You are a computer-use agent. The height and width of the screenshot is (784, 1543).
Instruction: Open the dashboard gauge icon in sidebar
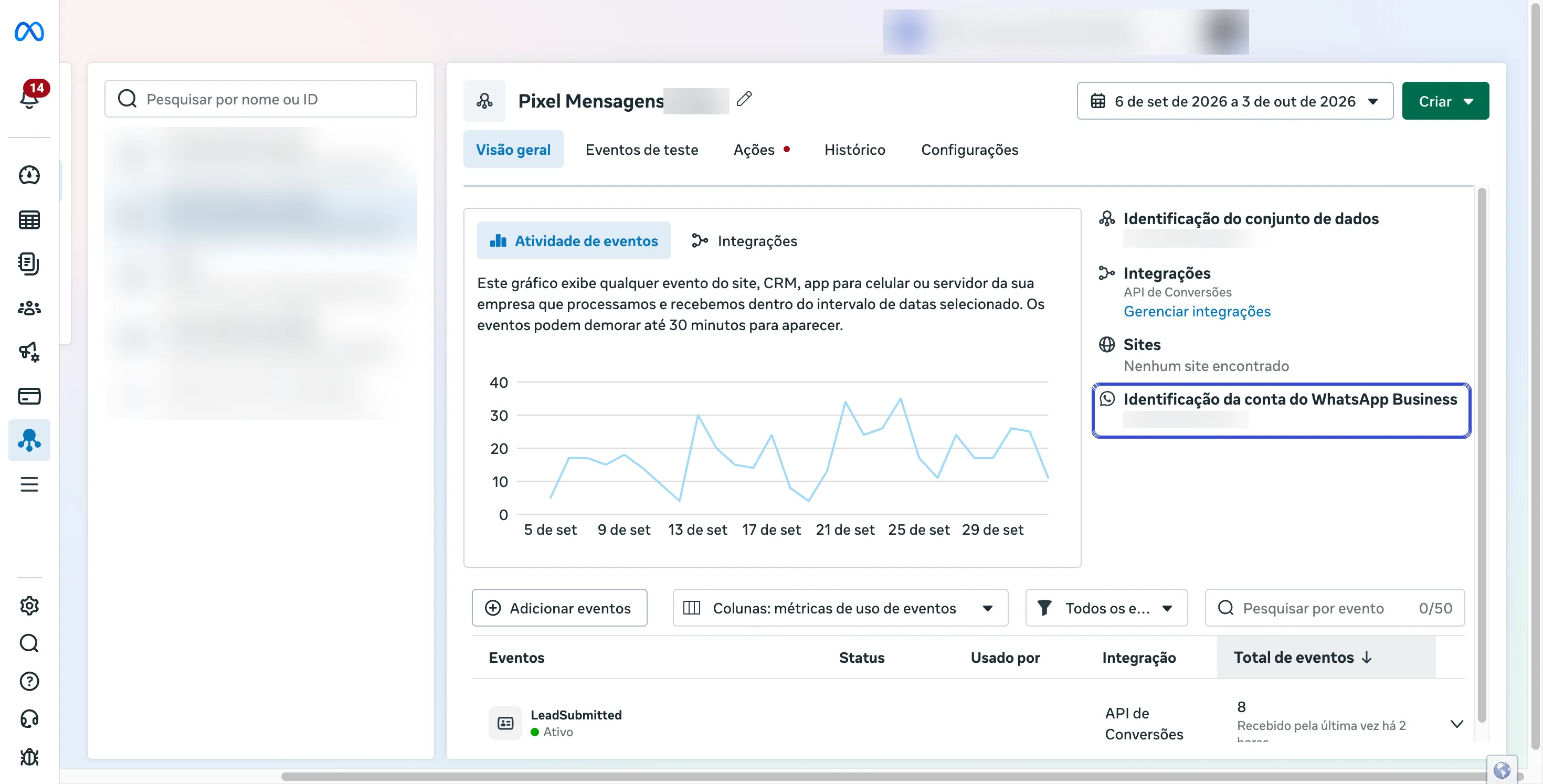click(29, 175)
